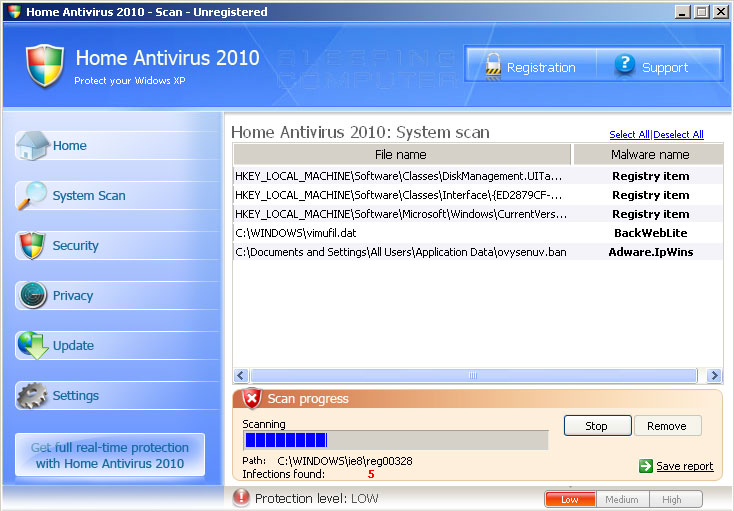Click the shield icon beside Security

(x=32, y=245)
